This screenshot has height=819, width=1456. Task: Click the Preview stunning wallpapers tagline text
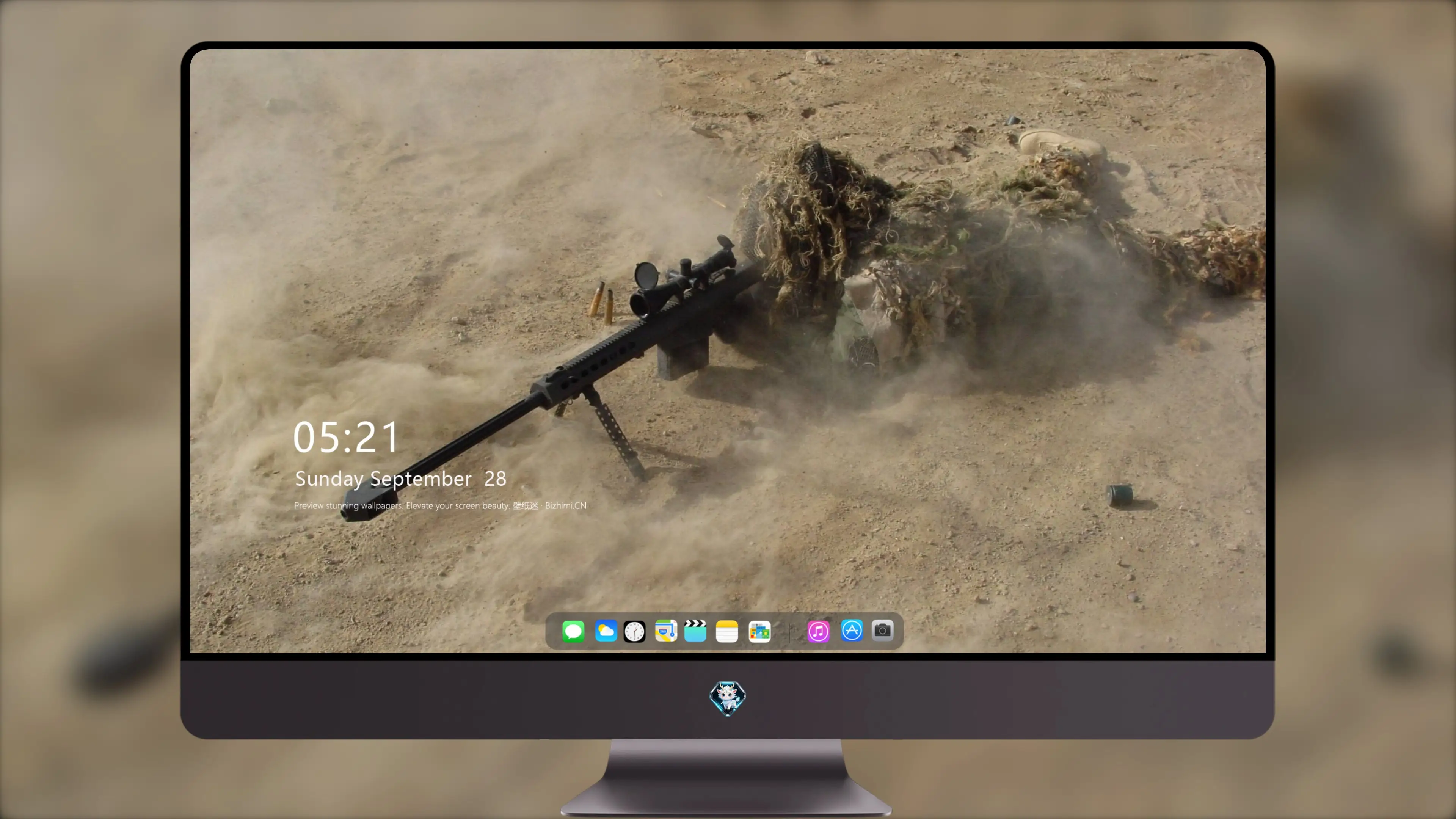[x=440, y=505]
